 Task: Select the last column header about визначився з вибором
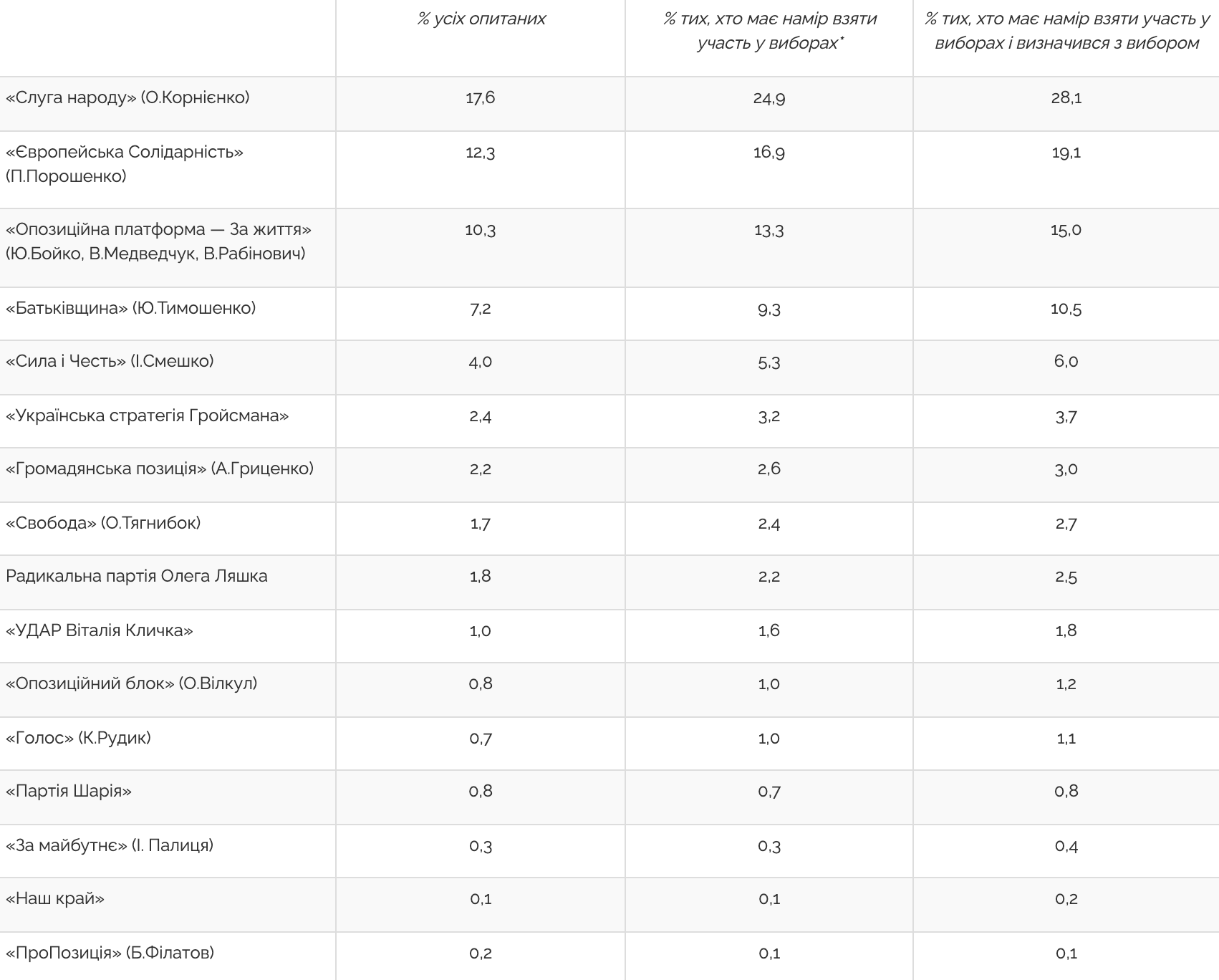tap(1066, 31)
